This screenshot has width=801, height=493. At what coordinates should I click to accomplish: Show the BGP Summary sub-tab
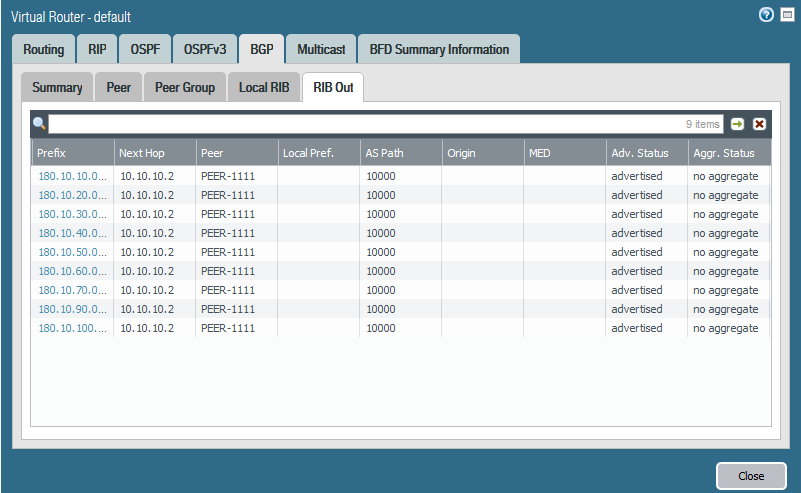click(x=57, y=87)
